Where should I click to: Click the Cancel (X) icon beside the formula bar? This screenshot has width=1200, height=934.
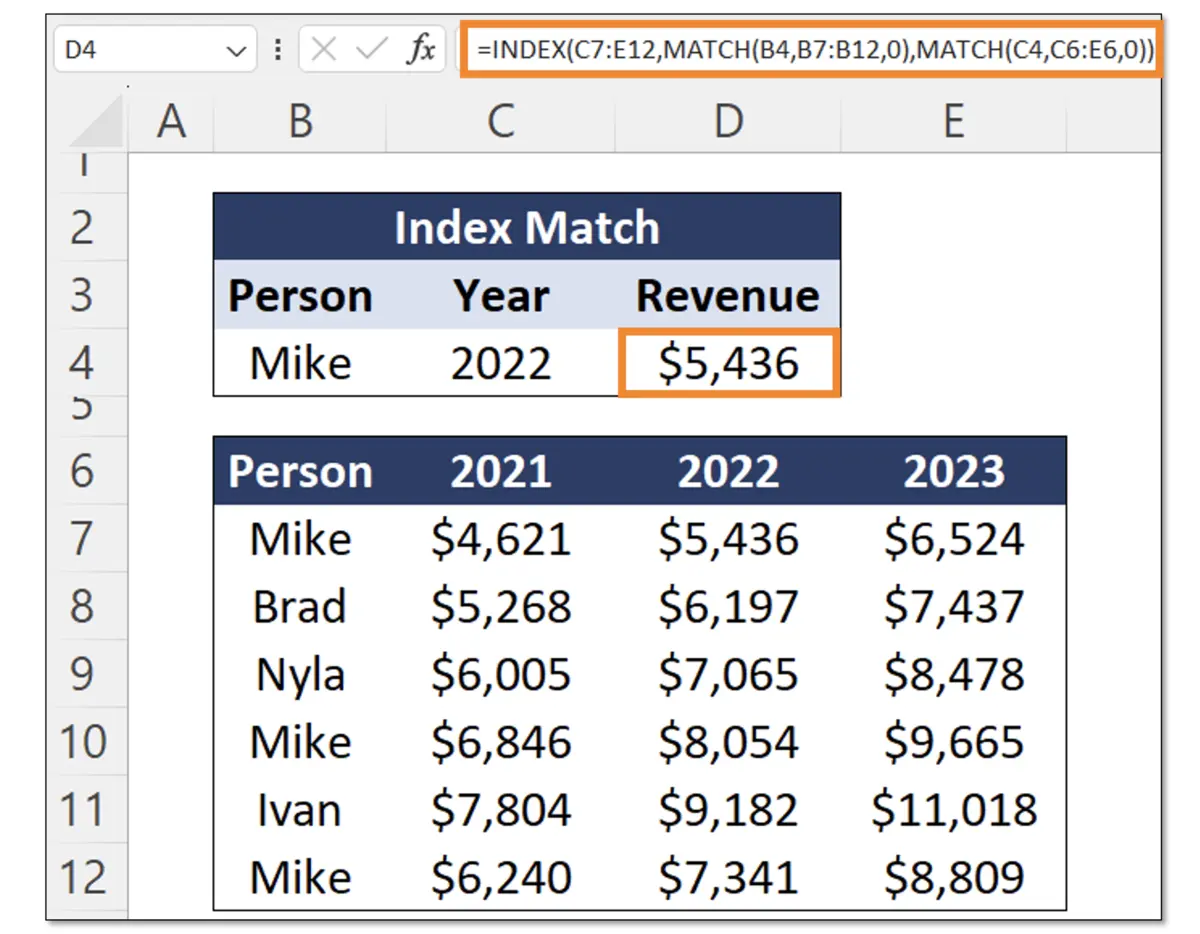(x=326, y=49)
